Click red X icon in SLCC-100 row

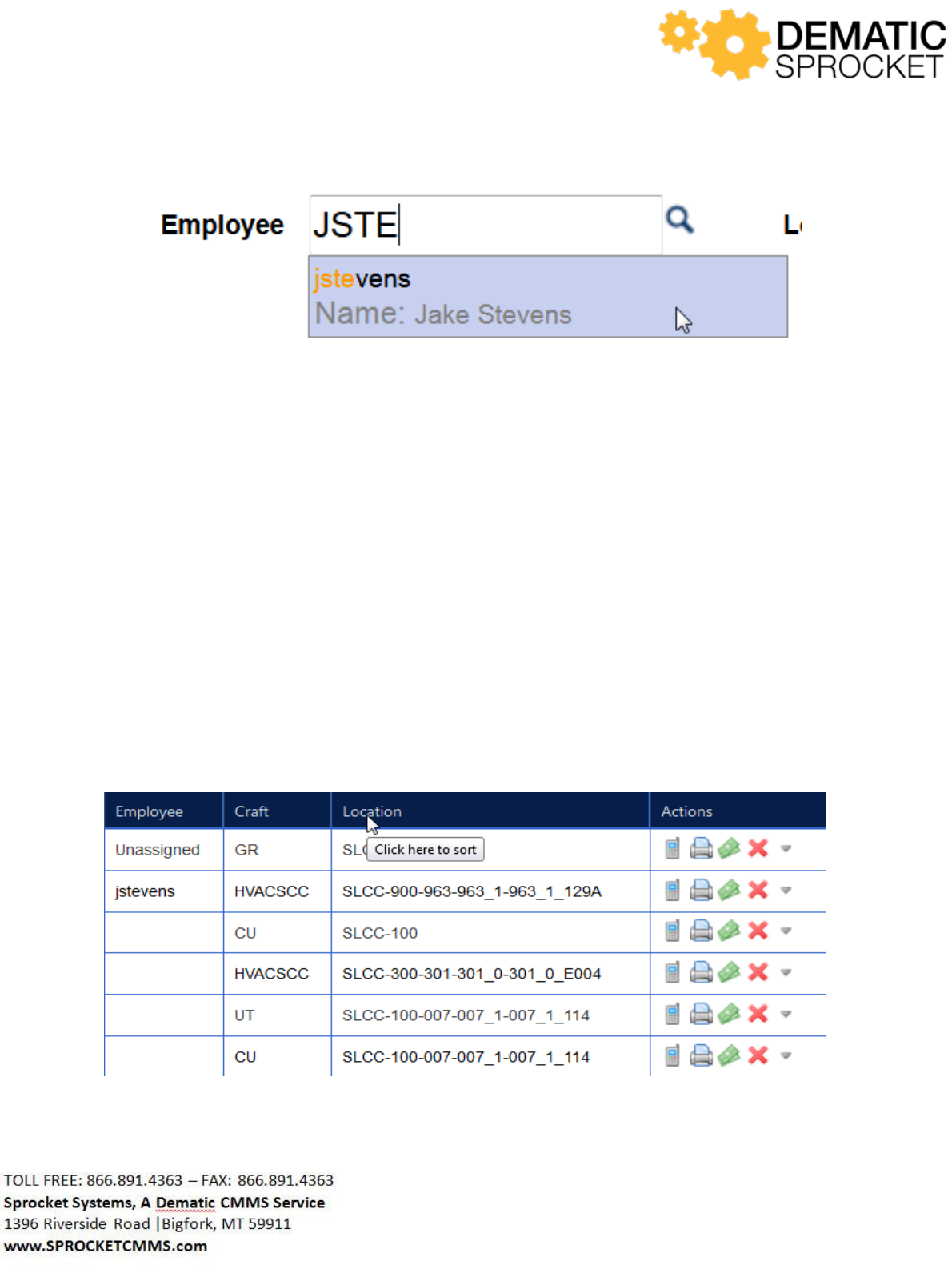point(758,931)
